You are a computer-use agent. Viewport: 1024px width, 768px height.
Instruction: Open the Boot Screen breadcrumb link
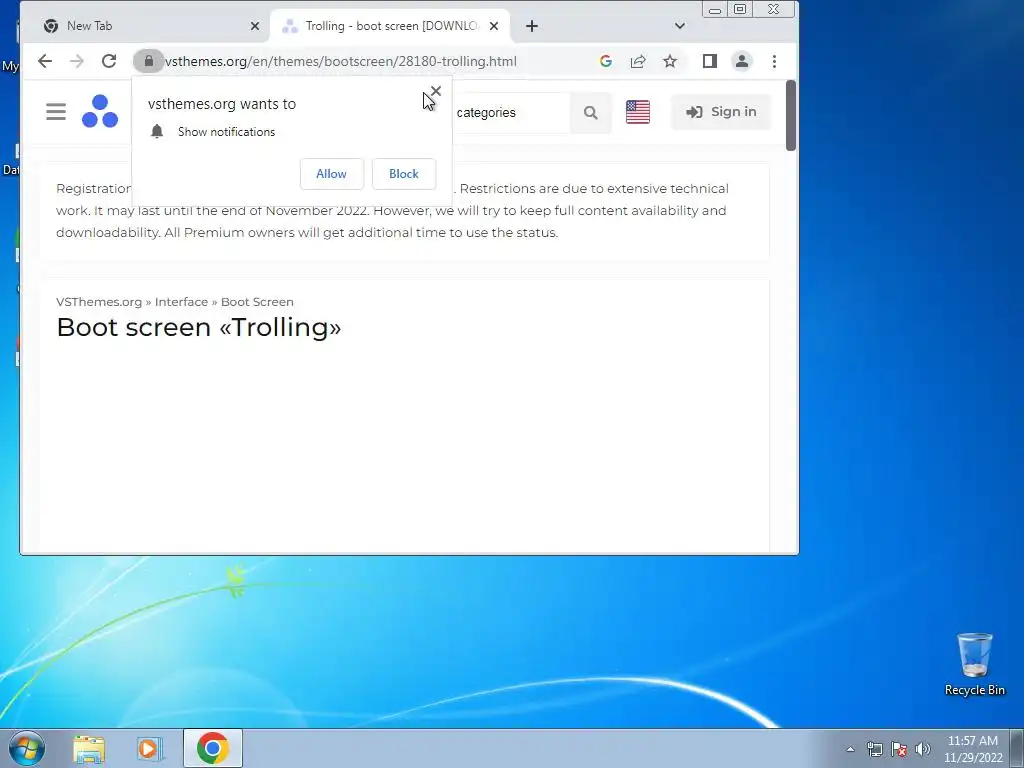(x=257, y=302)
